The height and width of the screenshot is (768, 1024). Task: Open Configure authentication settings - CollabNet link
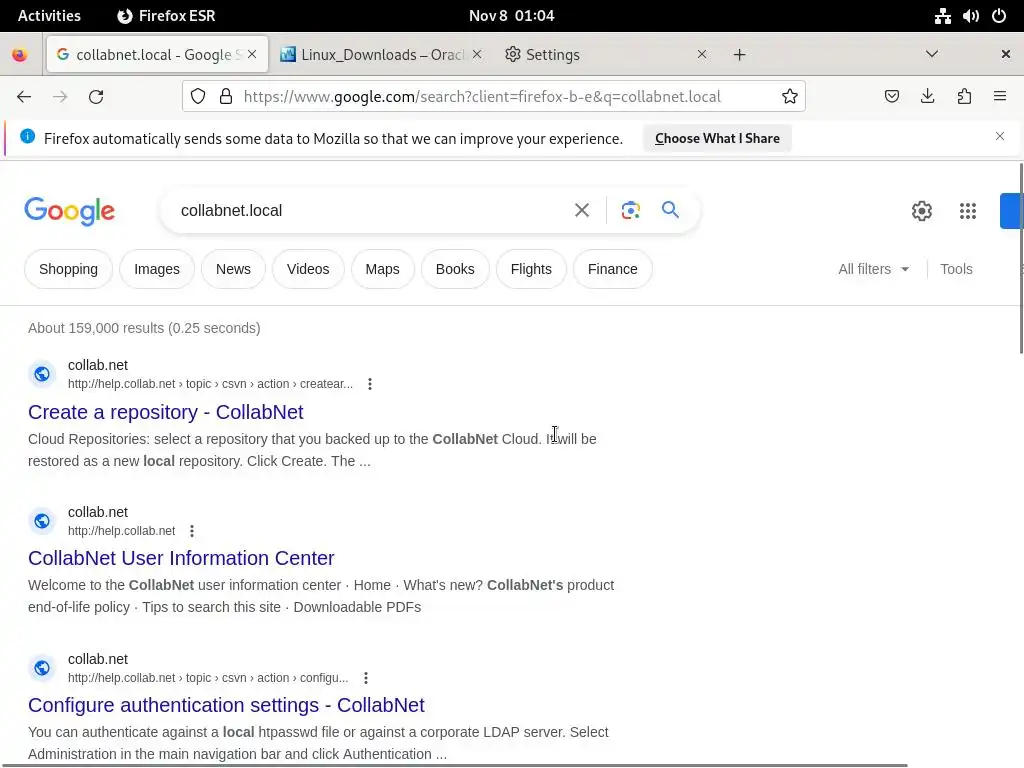click(226, 705)
